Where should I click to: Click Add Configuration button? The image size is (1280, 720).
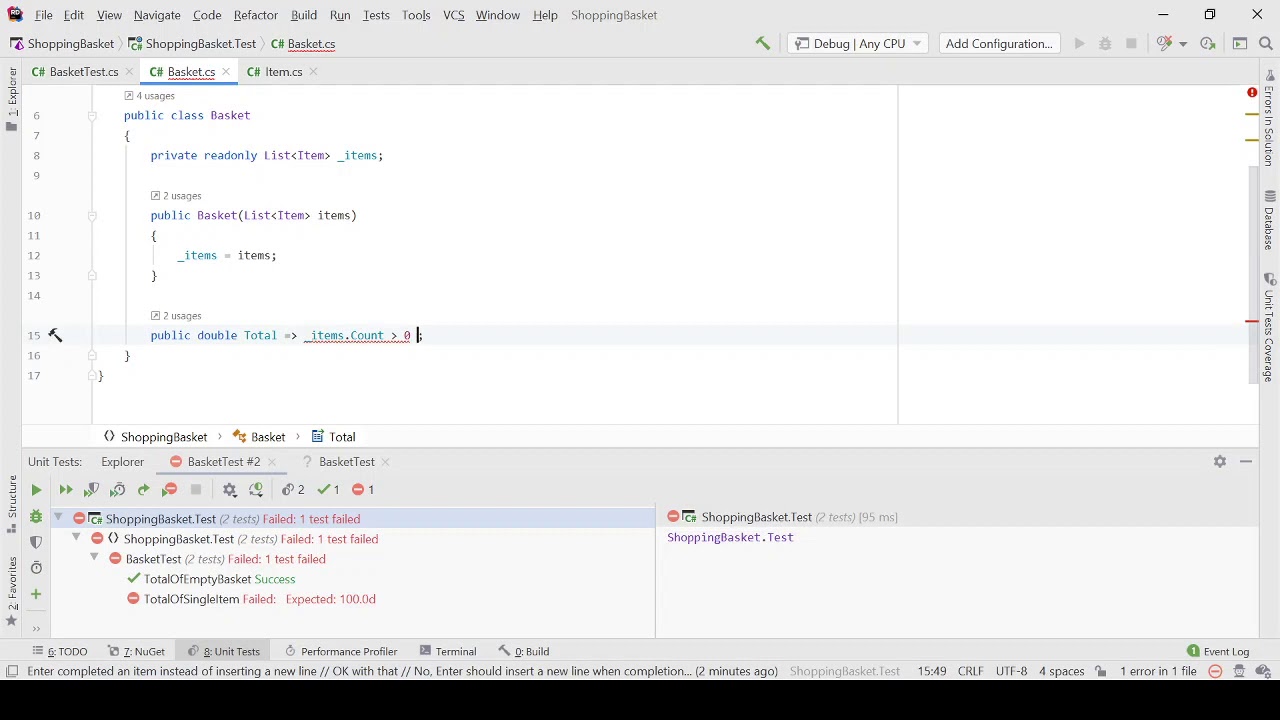(x=999, y=43)
